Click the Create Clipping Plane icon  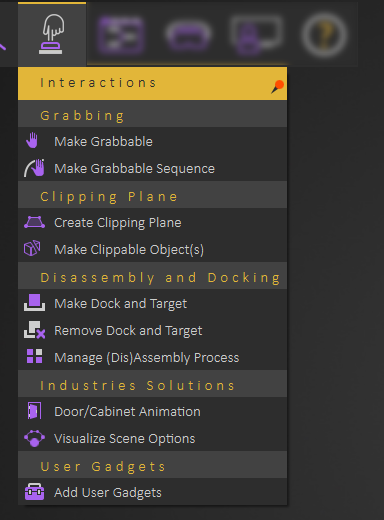tap(34, 222)
